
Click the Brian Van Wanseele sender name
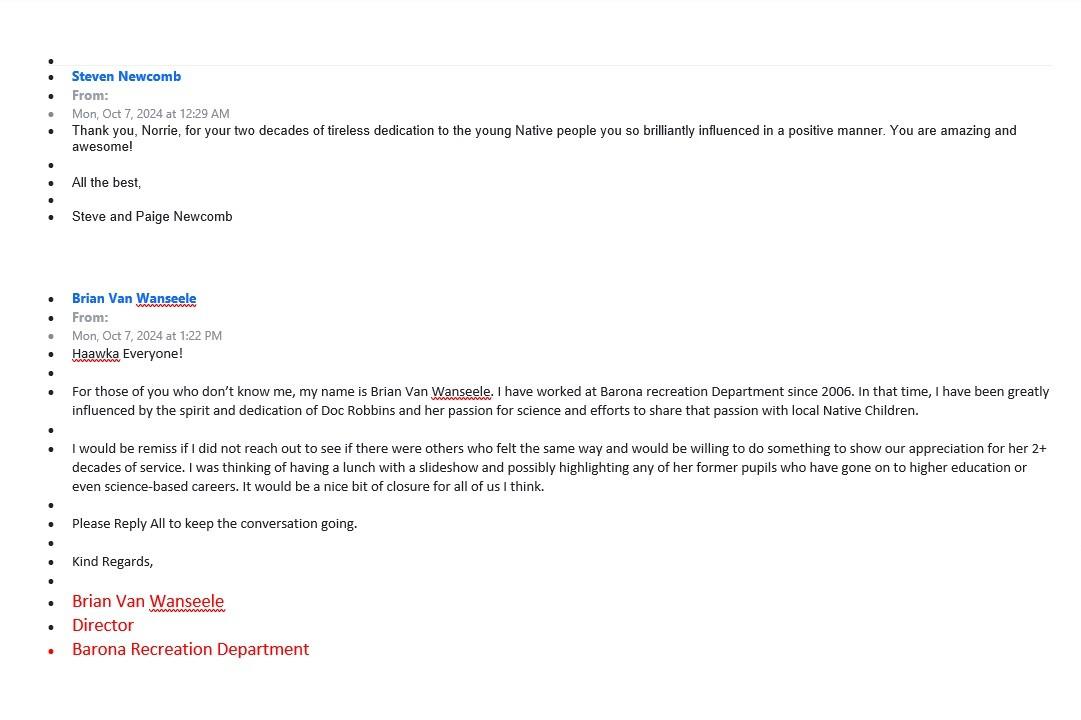134,299
